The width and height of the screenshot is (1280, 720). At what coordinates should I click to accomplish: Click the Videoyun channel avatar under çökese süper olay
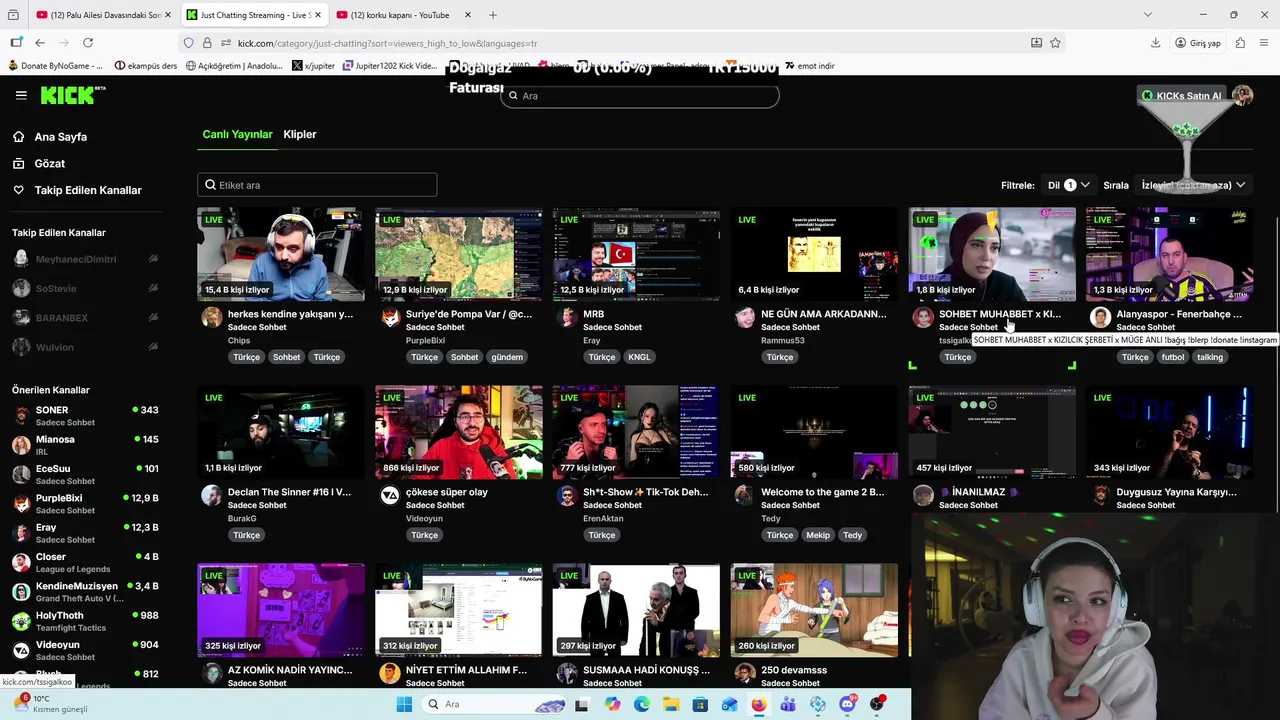click(x=390, y=496)
